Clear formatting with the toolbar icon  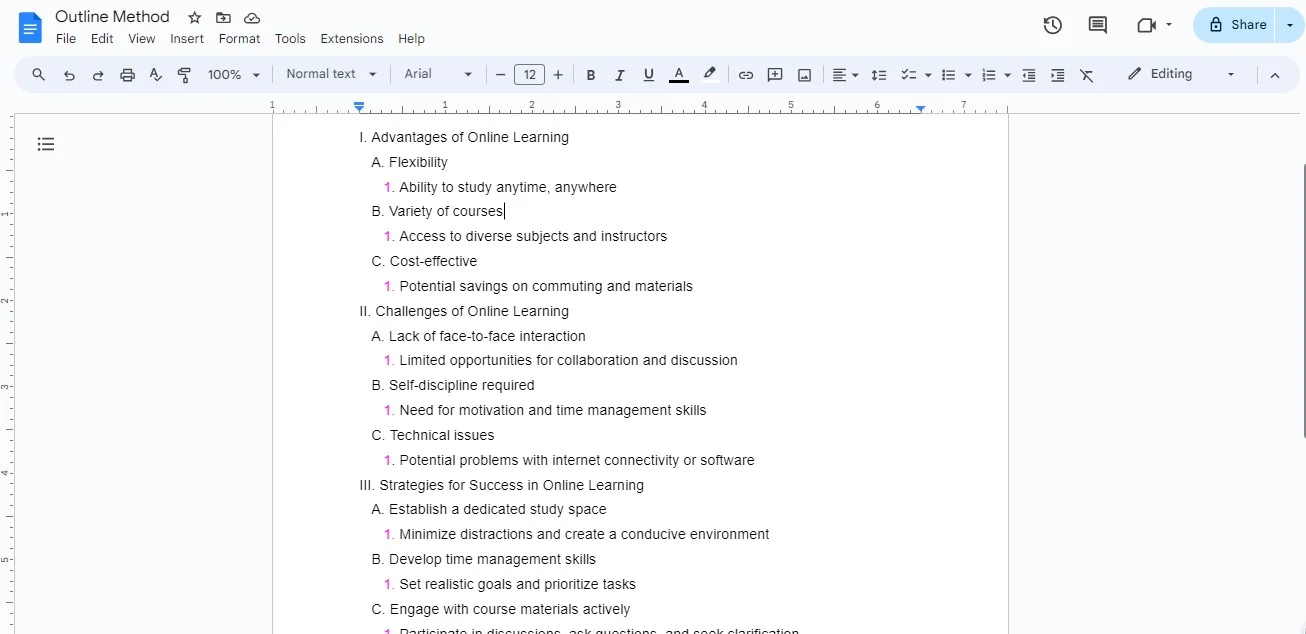tap(1087, 74)
